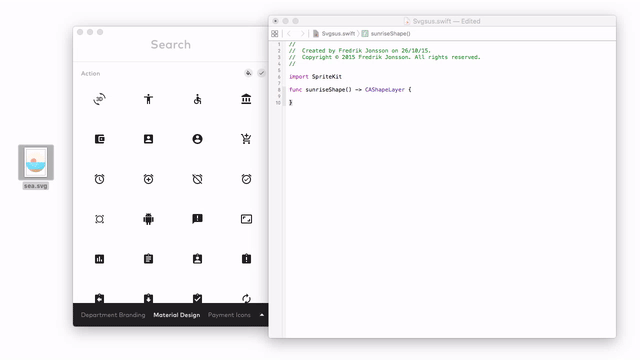Open the related items grid button in Xcode
640x360 pixels.
point(275,33)
